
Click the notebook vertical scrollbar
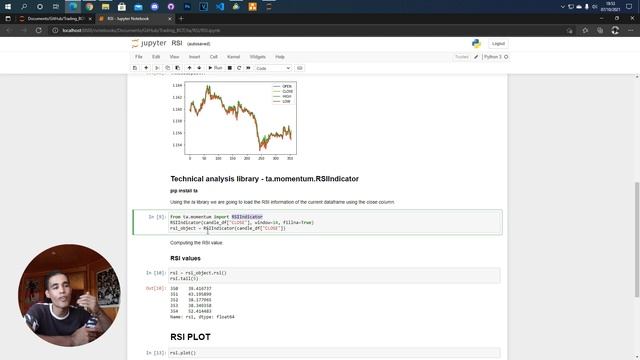coord(637,239)
